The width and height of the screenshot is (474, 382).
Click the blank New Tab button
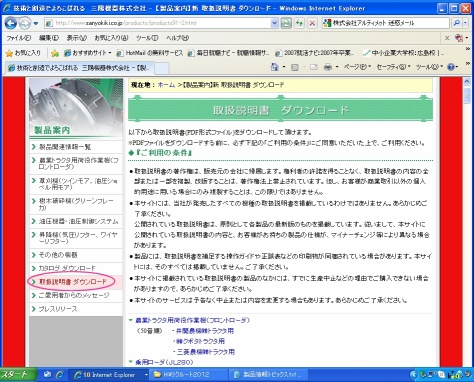(162, 68)
